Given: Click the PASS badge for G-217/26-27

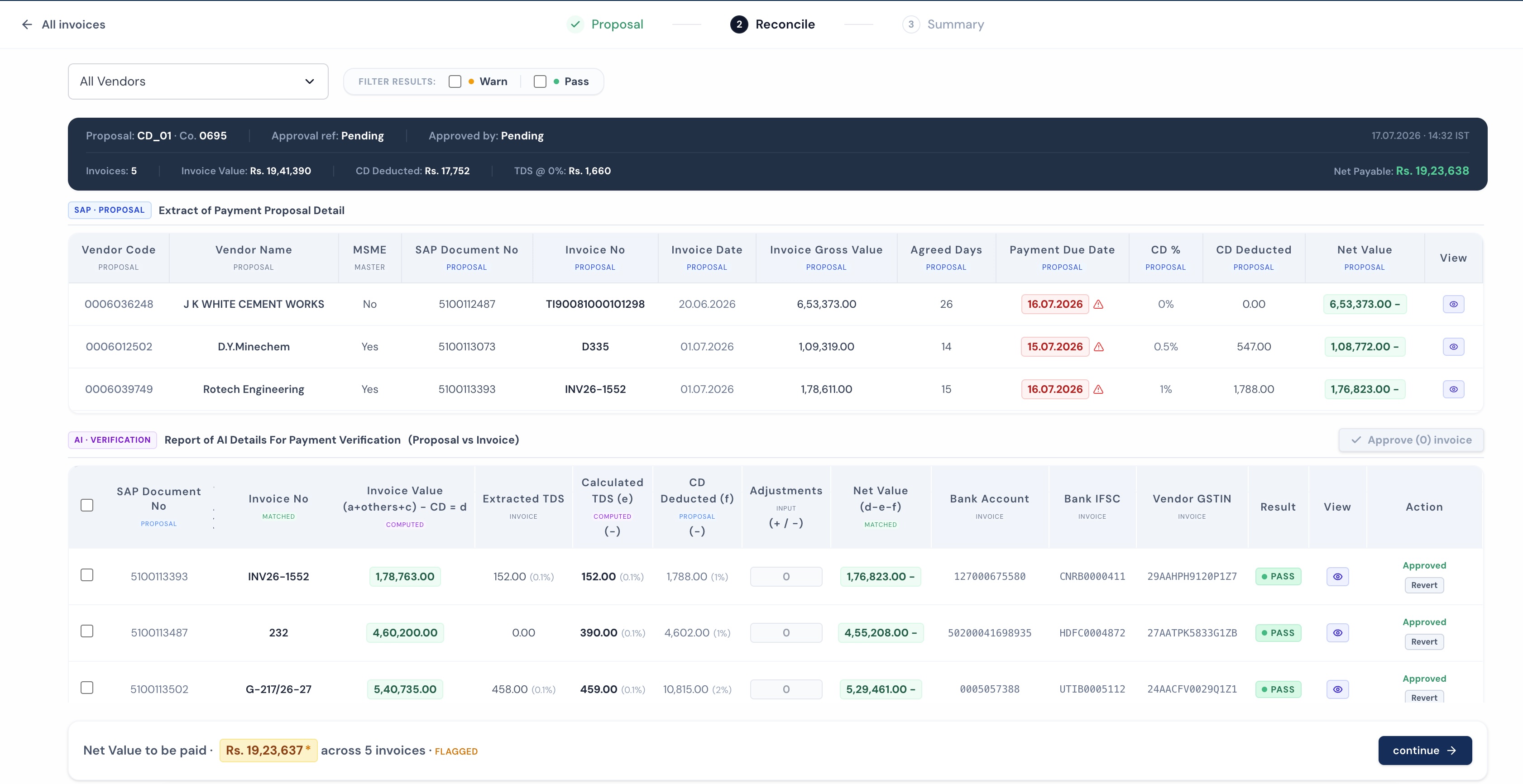Looking at the screenshot, I should point(1278,689).
